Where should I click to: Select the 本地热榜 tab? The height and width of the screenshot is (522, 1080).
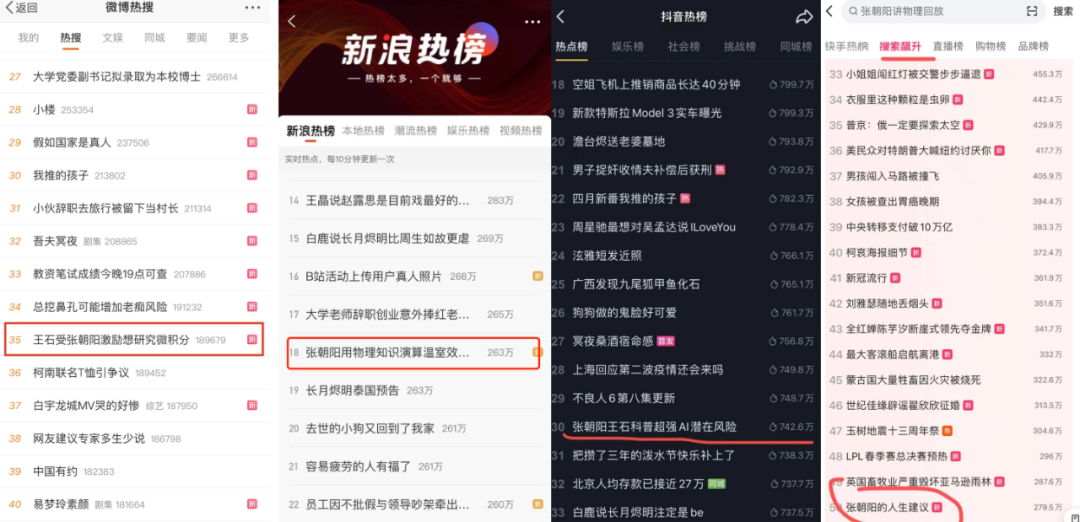(363, 130)
